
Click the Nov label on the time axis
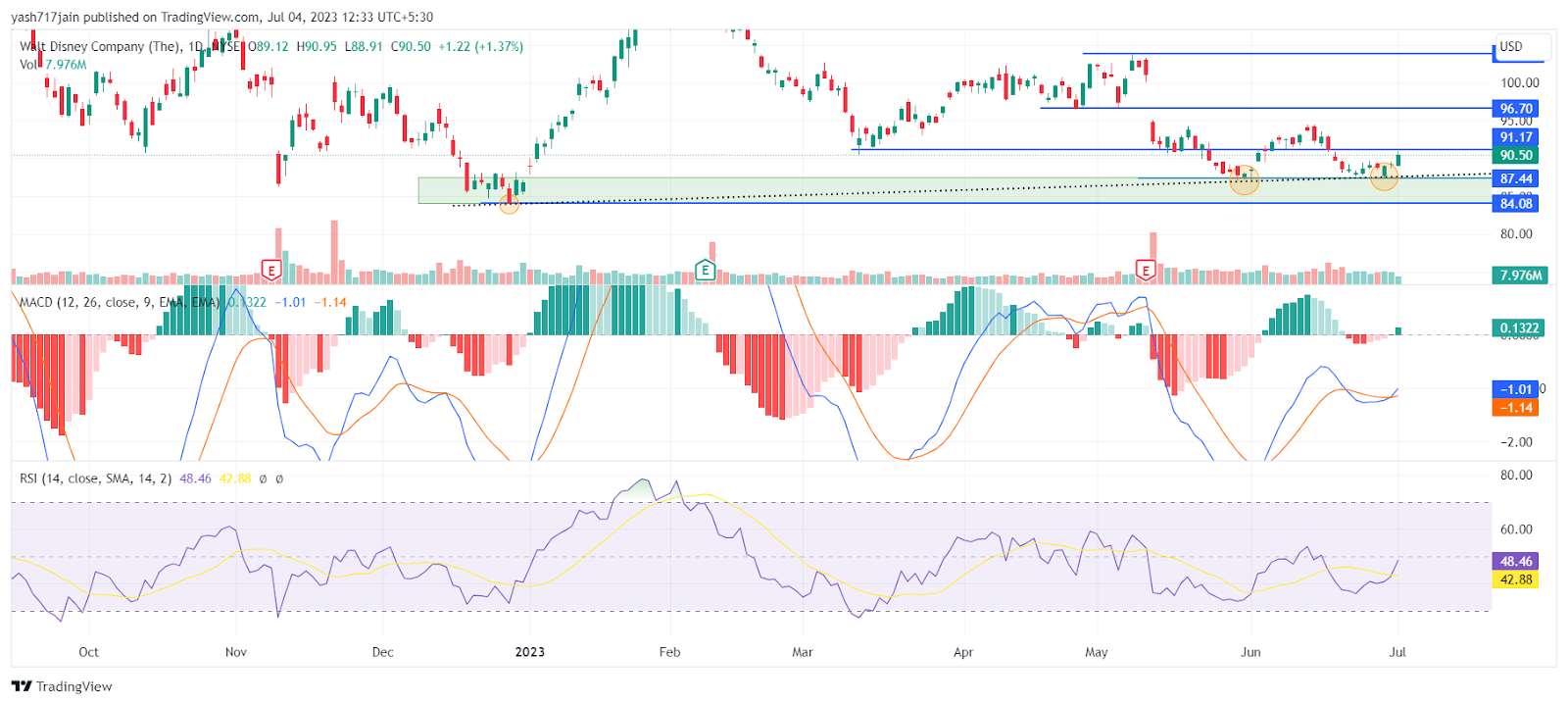click(236, 652)
